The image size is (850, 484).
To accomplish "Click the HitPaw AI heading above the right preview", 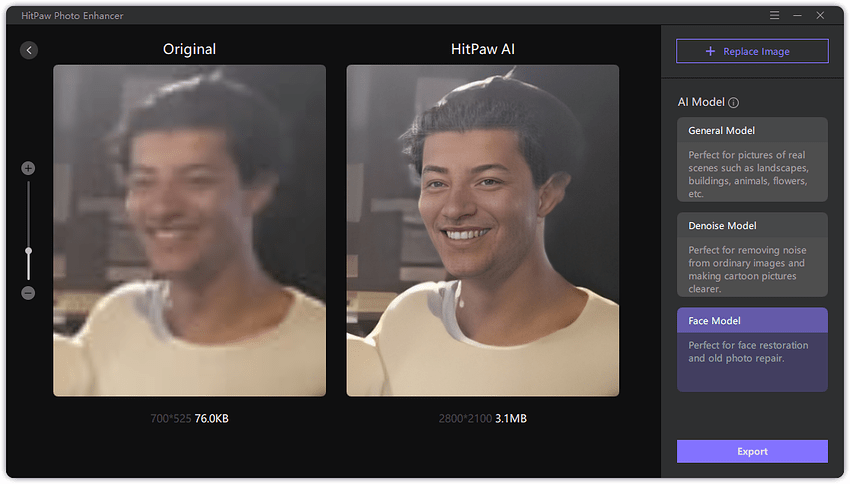I will click(x=482, y=49).
